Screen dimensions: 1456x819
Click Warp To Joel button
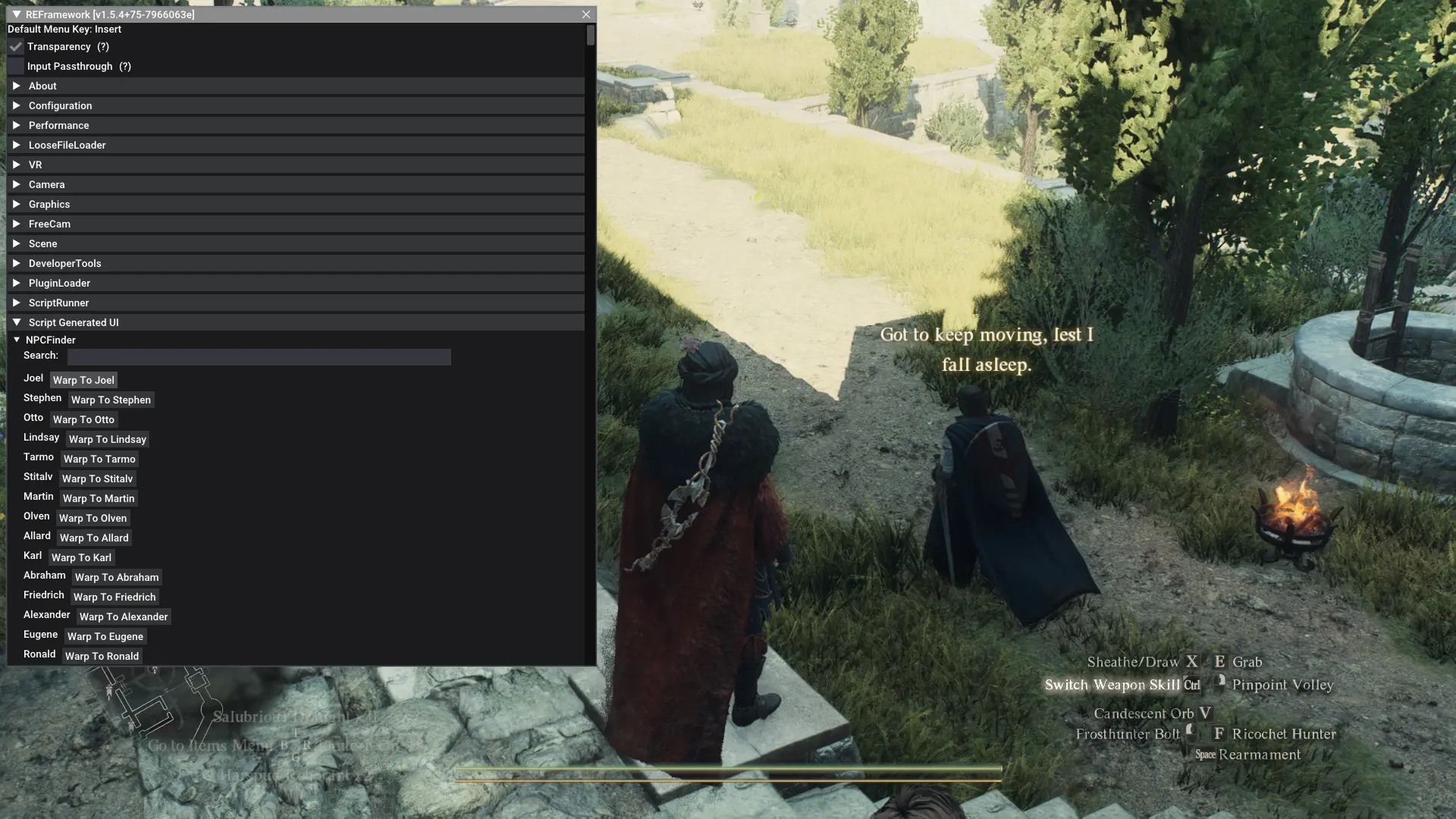[83, 381]
